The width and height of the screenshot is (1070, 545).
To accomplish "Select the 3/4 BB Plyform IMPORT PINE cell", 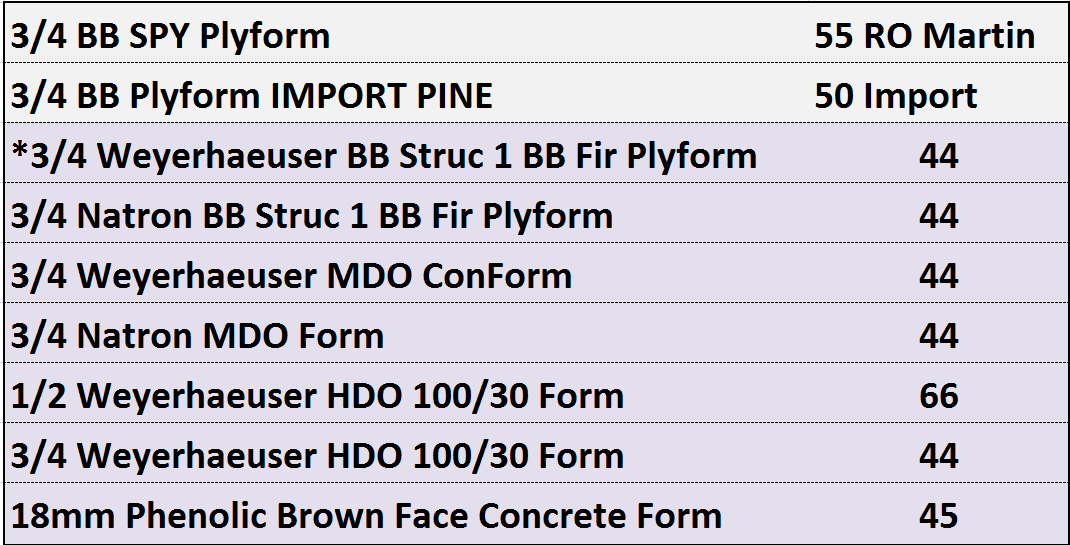I will coord(252,96).
